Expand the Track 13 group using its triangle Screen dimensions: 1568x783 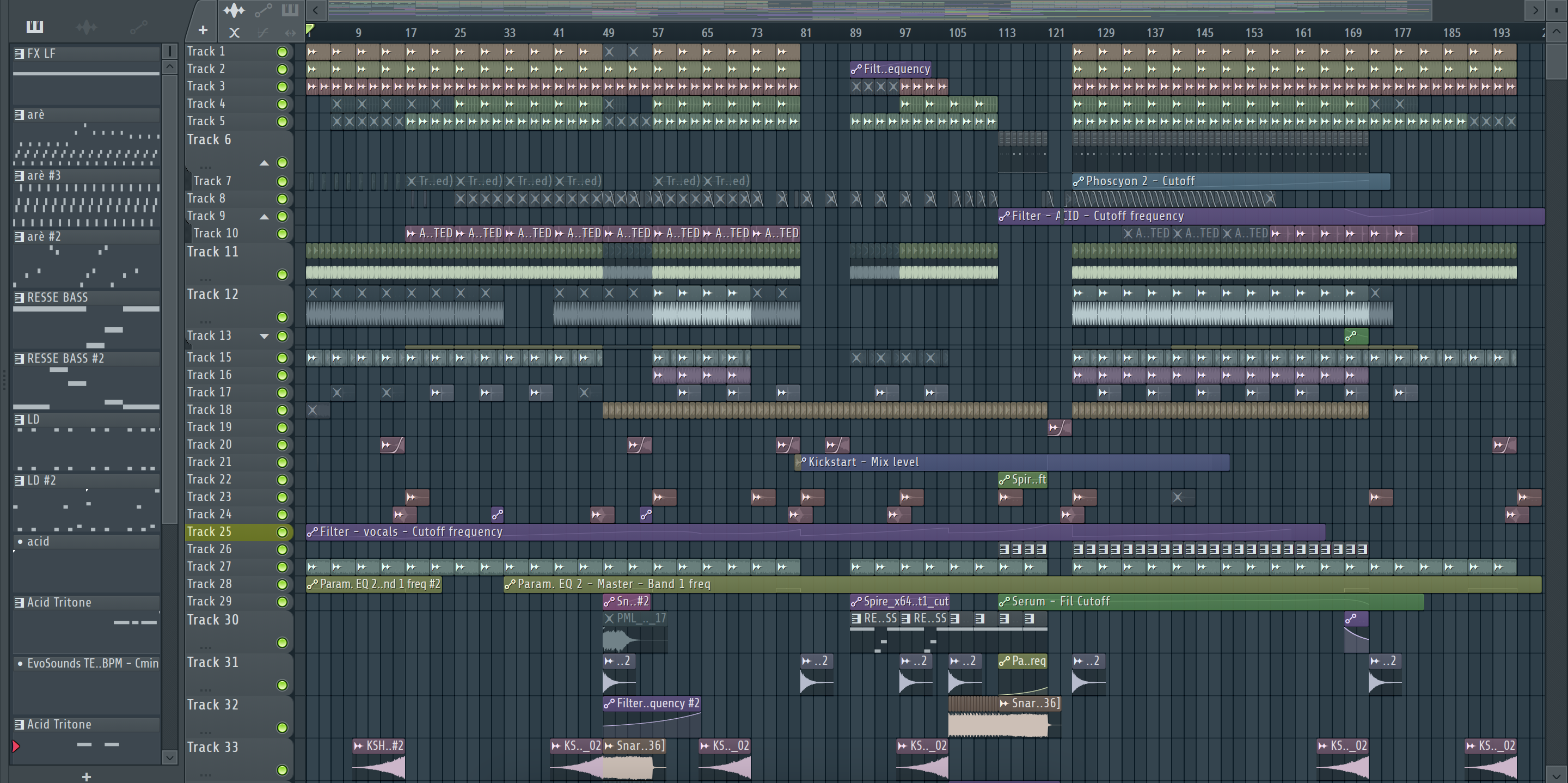click(264, 336)
